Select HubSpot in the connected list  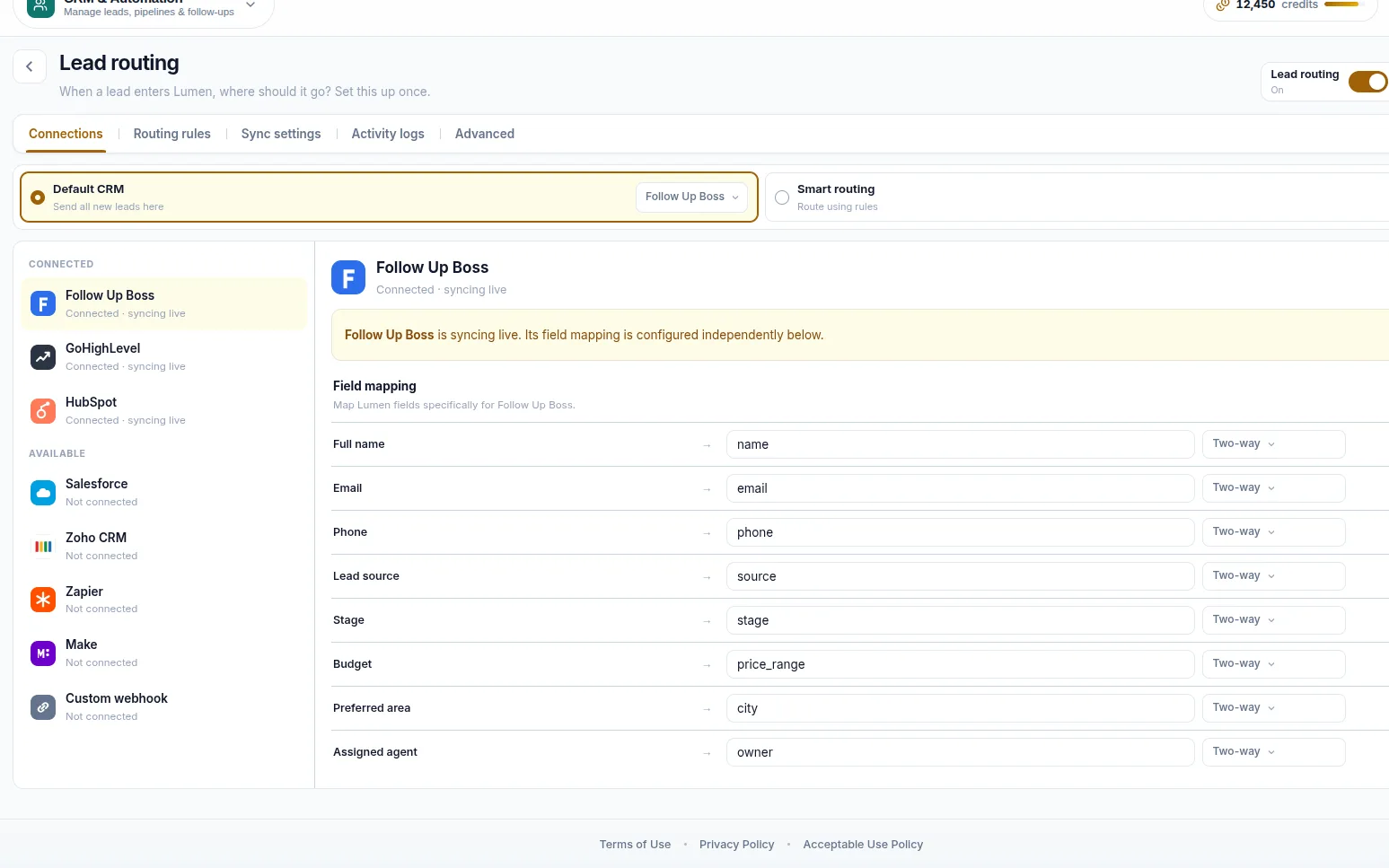pyautogui.click(x=163, y=411)
